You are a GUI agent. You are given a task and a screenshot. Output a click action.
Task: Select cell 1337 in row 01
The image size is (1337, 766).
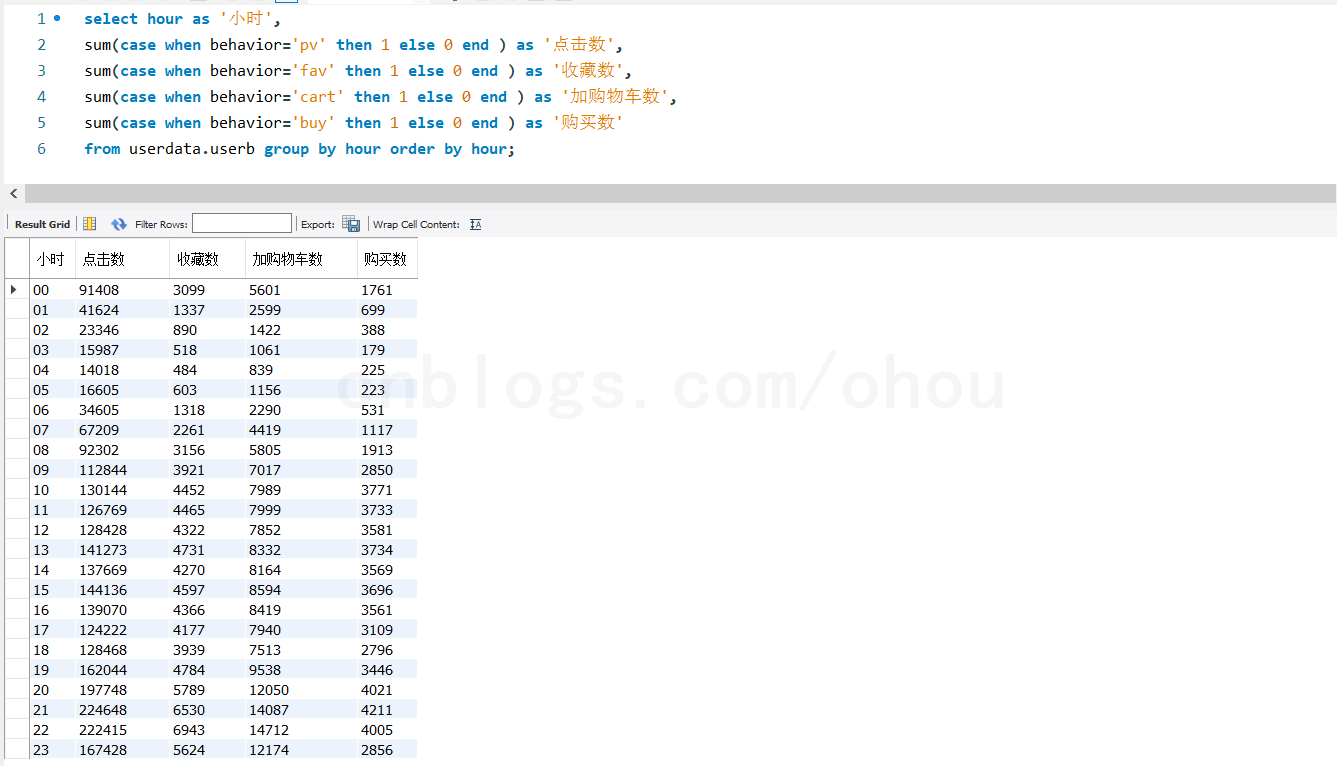point(208,310)
